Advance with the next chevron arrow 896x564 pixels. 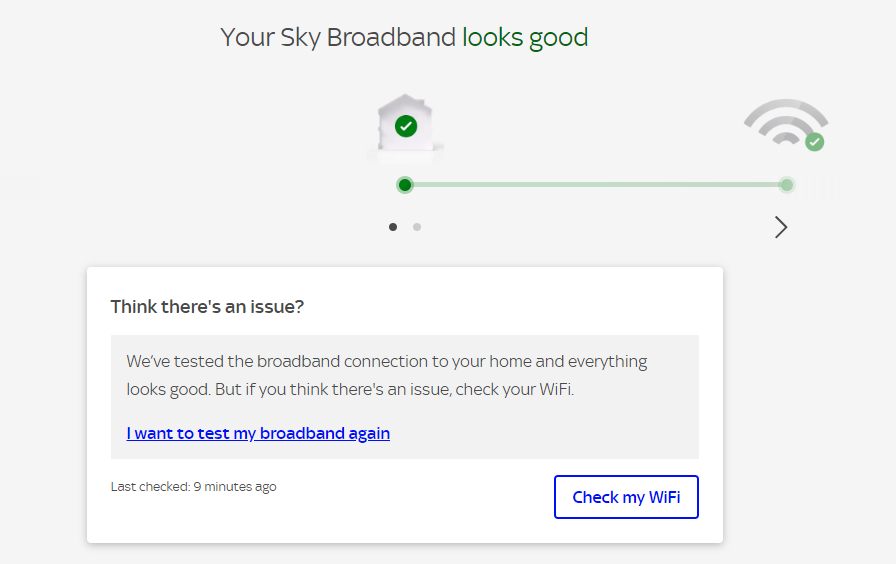pos(781,227)
